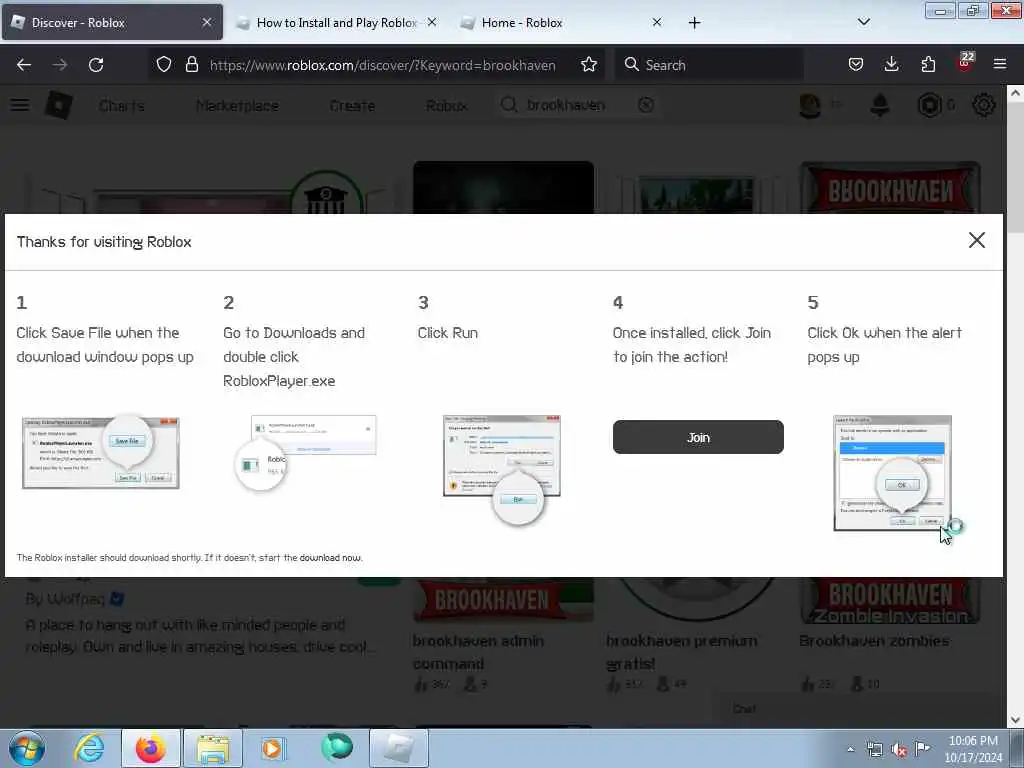This screenshot has width=1024, height=768.
Task: Click the site security padlock icon
Action: click(x=191, y=65)
